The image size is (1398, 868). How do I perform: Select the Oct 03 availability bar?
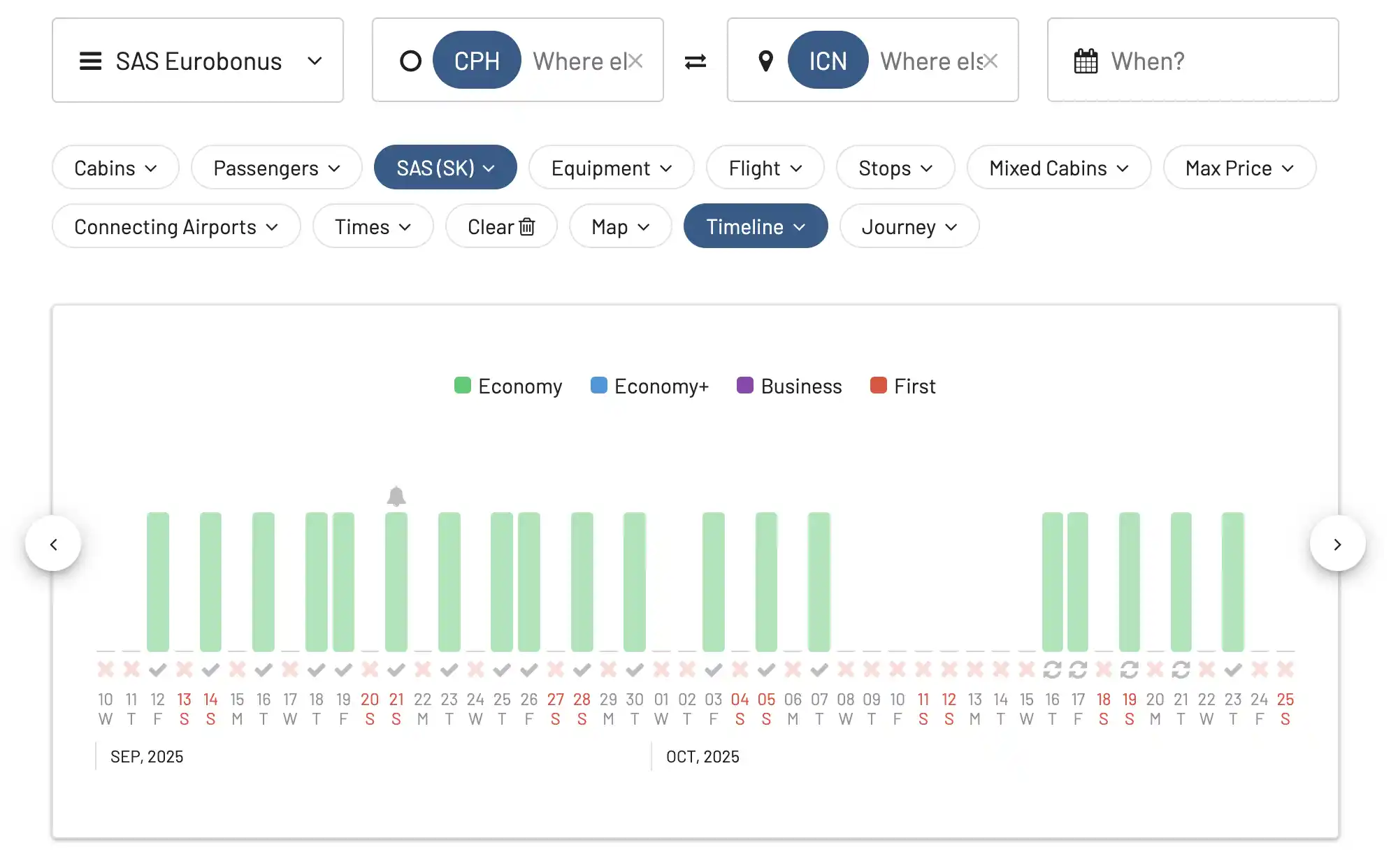714,581
